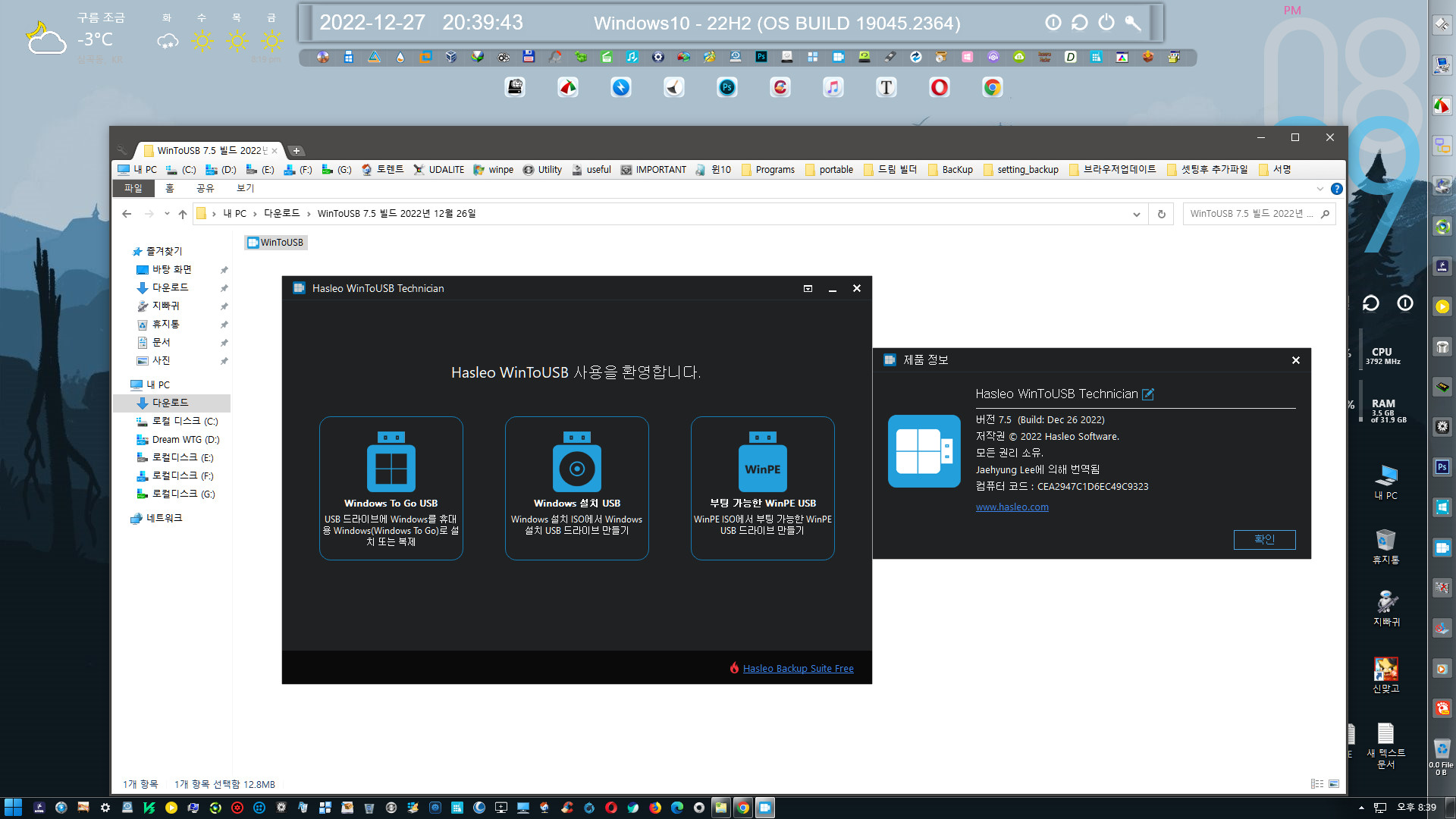Confirm product info with 확인 button

click(1265, 539)
